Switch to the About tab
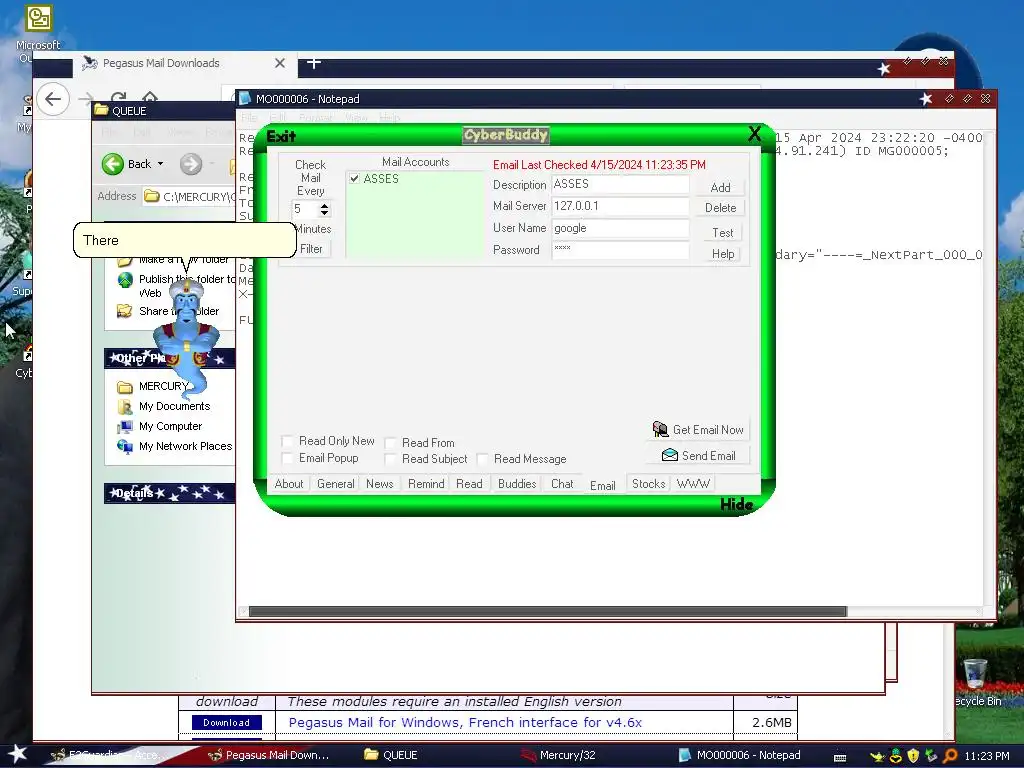The width and height of the screenshot is (1024, 768). (x=289, y=484)
